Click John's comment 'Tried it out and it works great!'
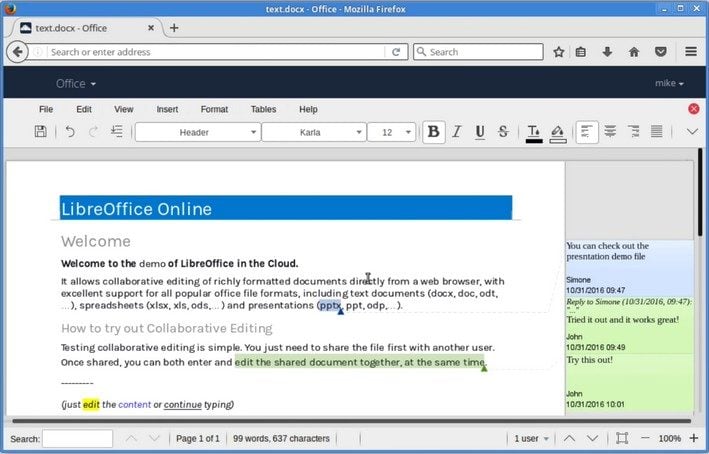This screenshot has height=454, width=709. click(x=629, y=325)
